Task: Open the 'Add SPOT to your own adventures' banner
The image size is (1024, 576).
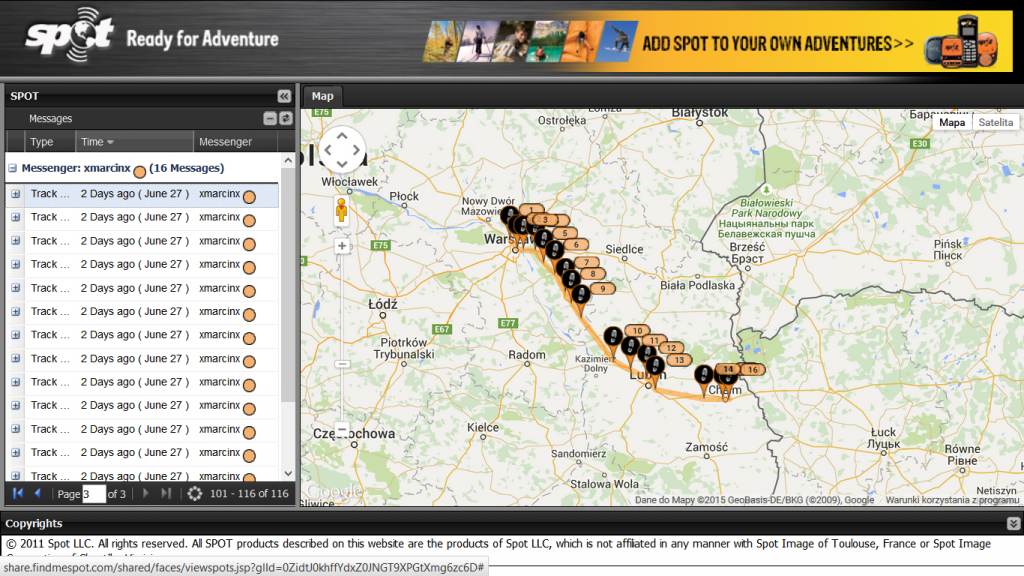Action: [x=717, y=43]
